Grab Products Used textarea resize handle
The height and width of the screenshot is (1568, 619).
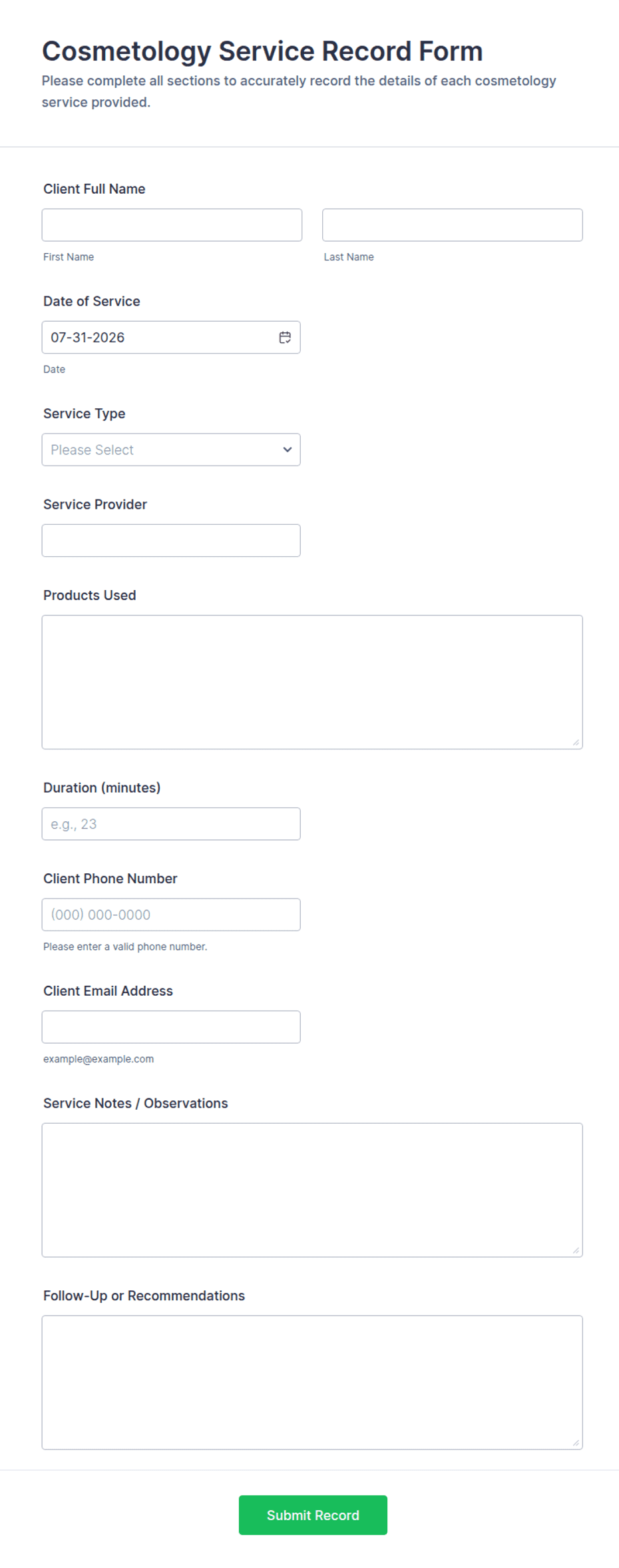pos(576,742)
